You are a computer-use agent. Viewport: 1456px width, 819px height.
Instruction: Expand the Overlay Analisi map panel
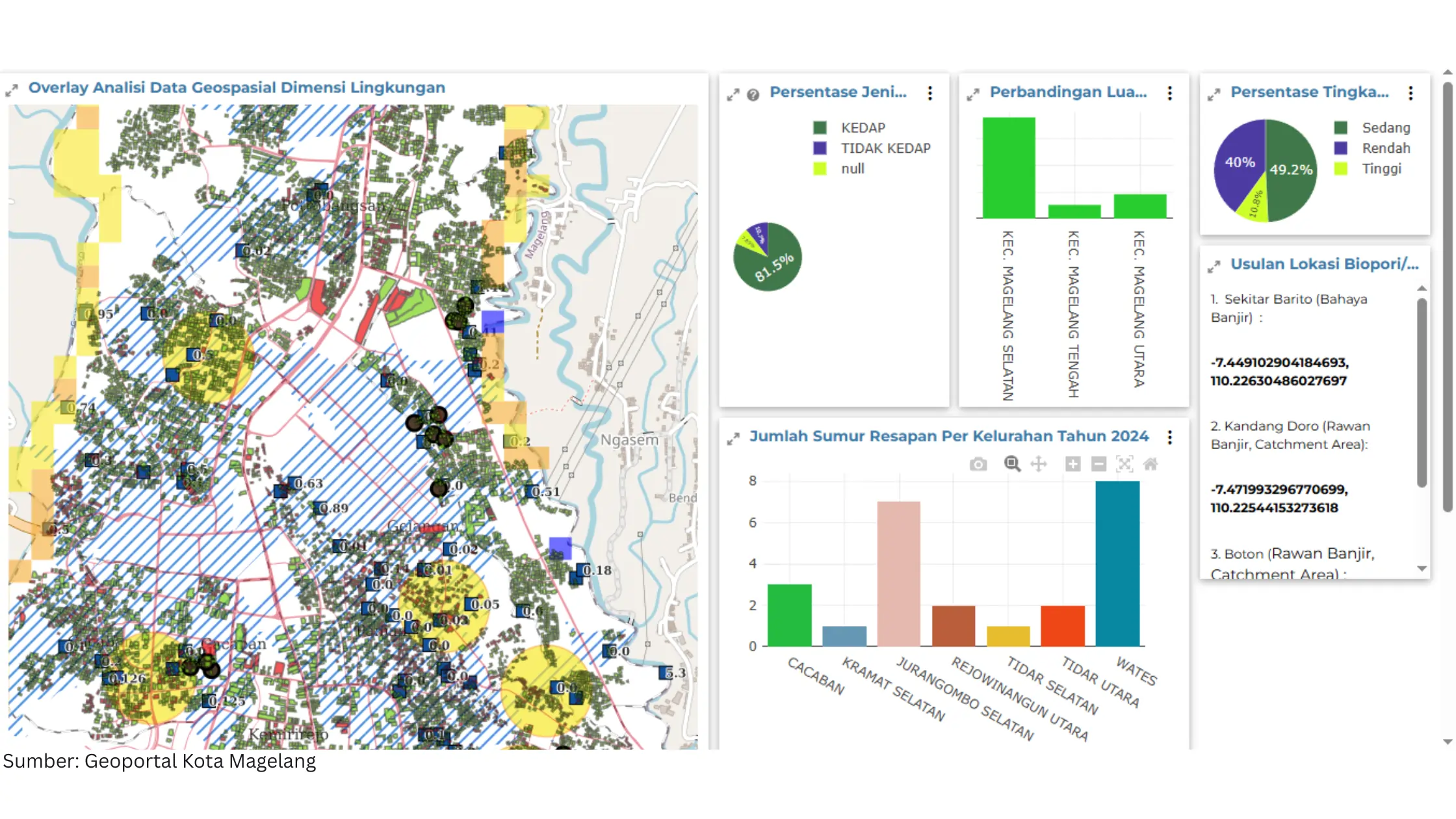point(12,90)
